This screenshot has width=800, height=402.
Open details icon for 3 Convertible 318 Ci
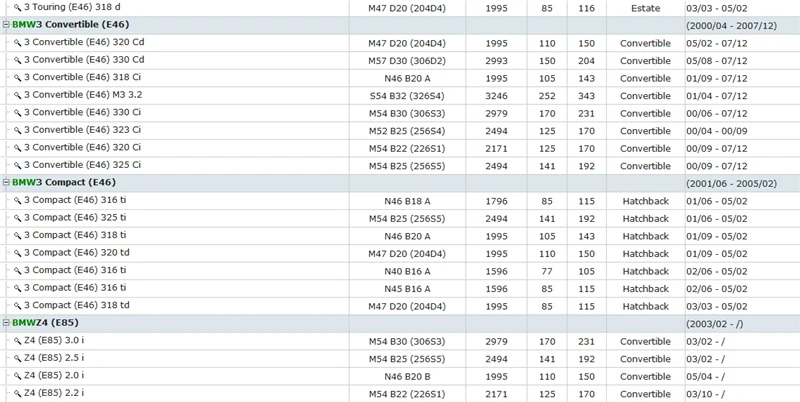[17, 78]
